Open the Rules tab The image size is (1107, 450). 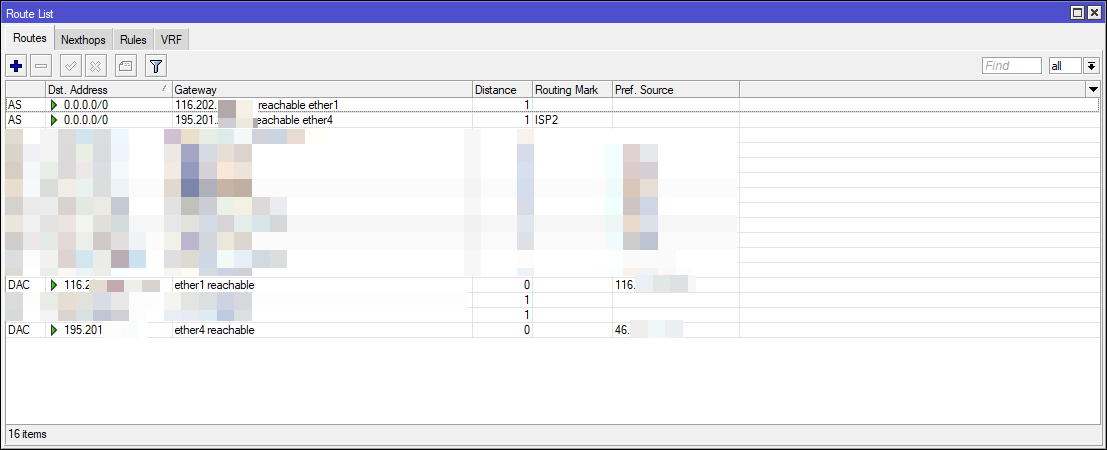click(x=133, y=40)
